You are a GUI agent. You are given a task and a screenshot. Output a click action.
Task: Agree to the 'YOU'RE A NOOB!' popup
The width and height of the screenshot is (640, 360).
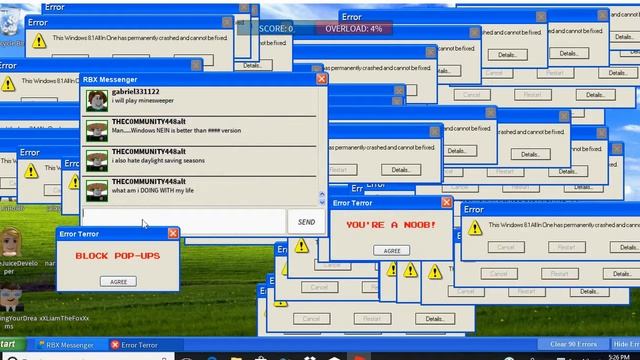tap(392, 251)
